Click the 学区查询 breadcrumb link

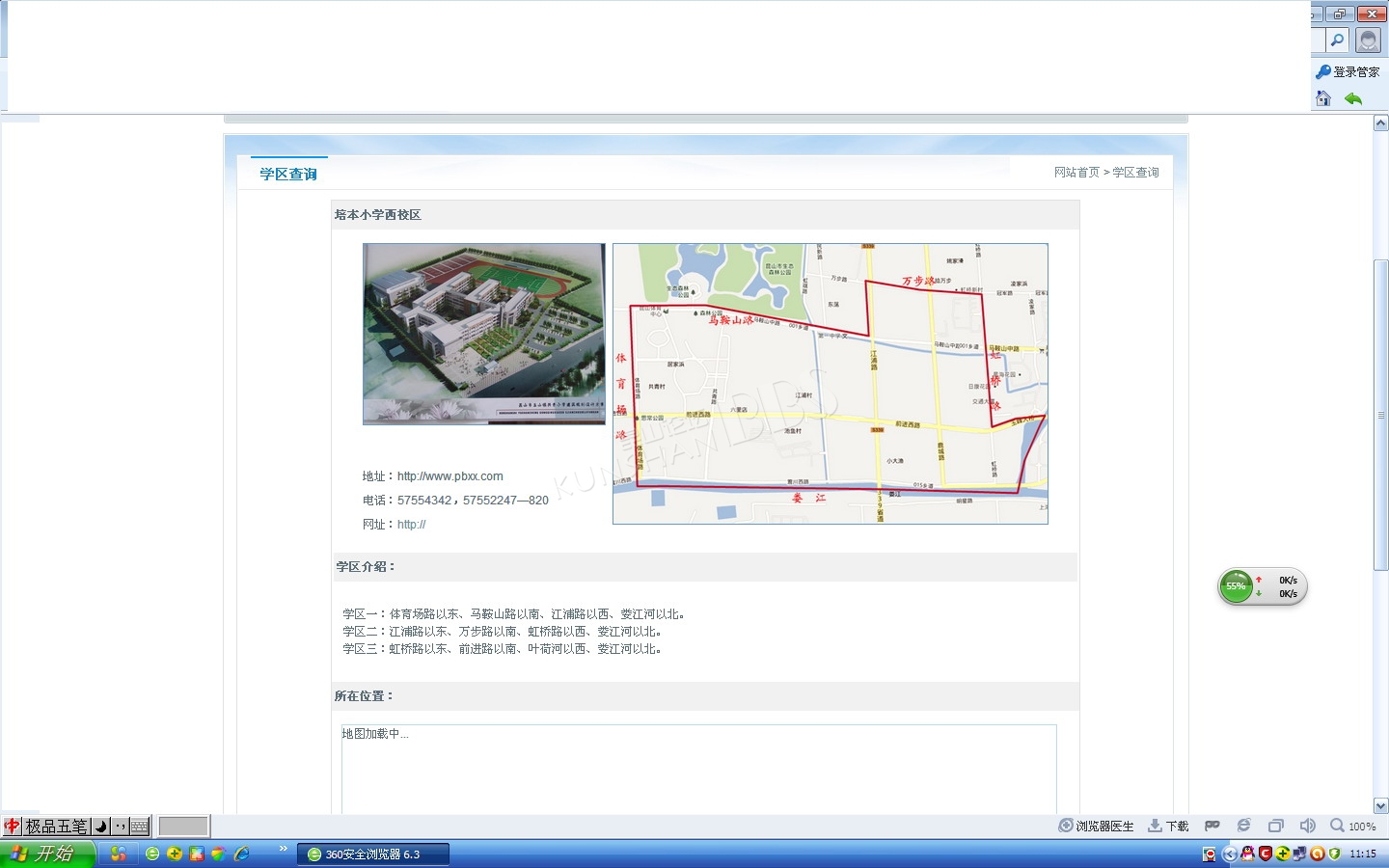[1135, 173]
